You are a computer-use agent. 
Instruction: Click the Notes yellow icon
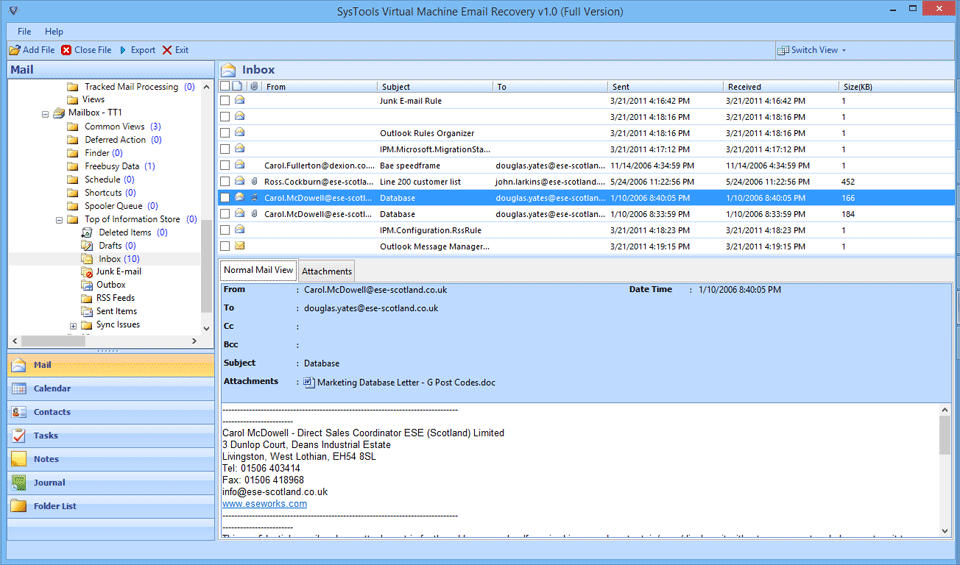19,459
